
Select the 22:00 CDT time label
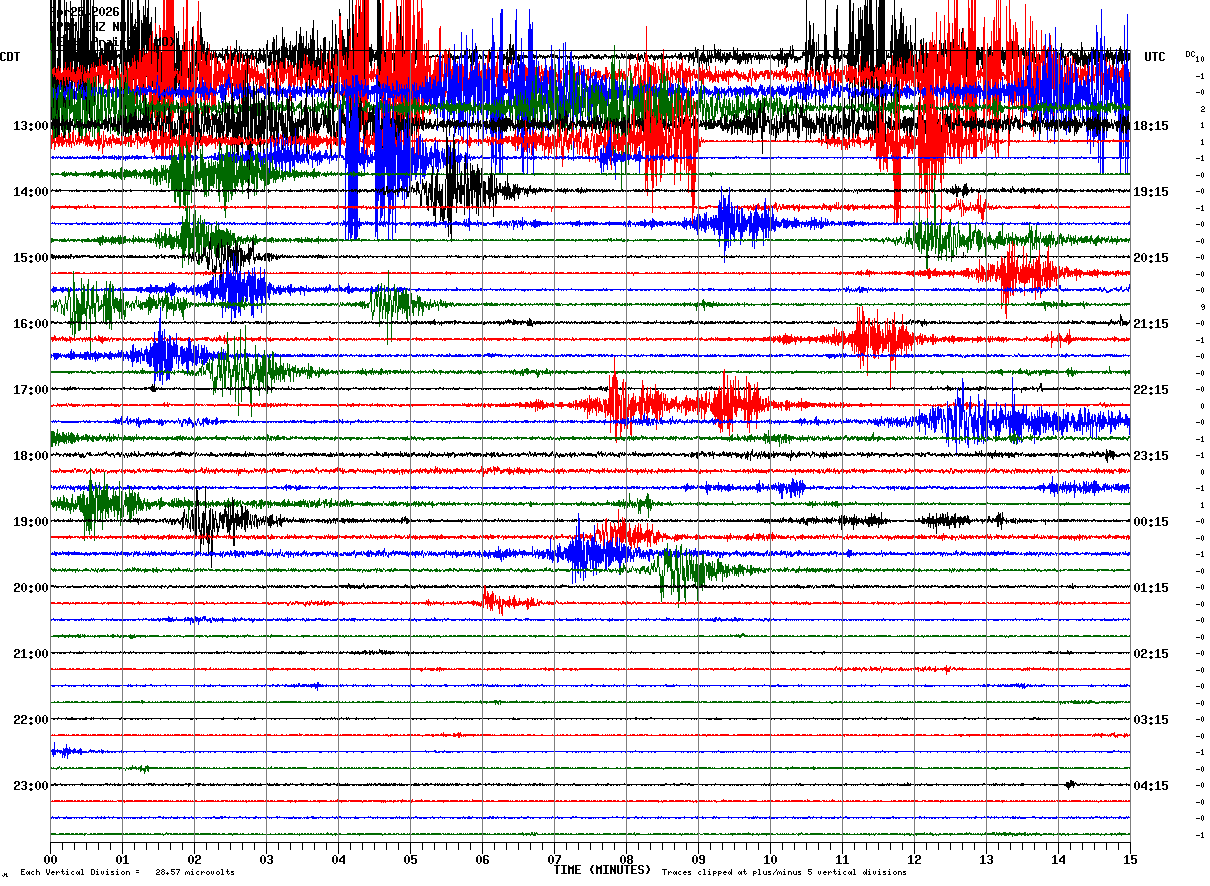[x=31, y=720]
